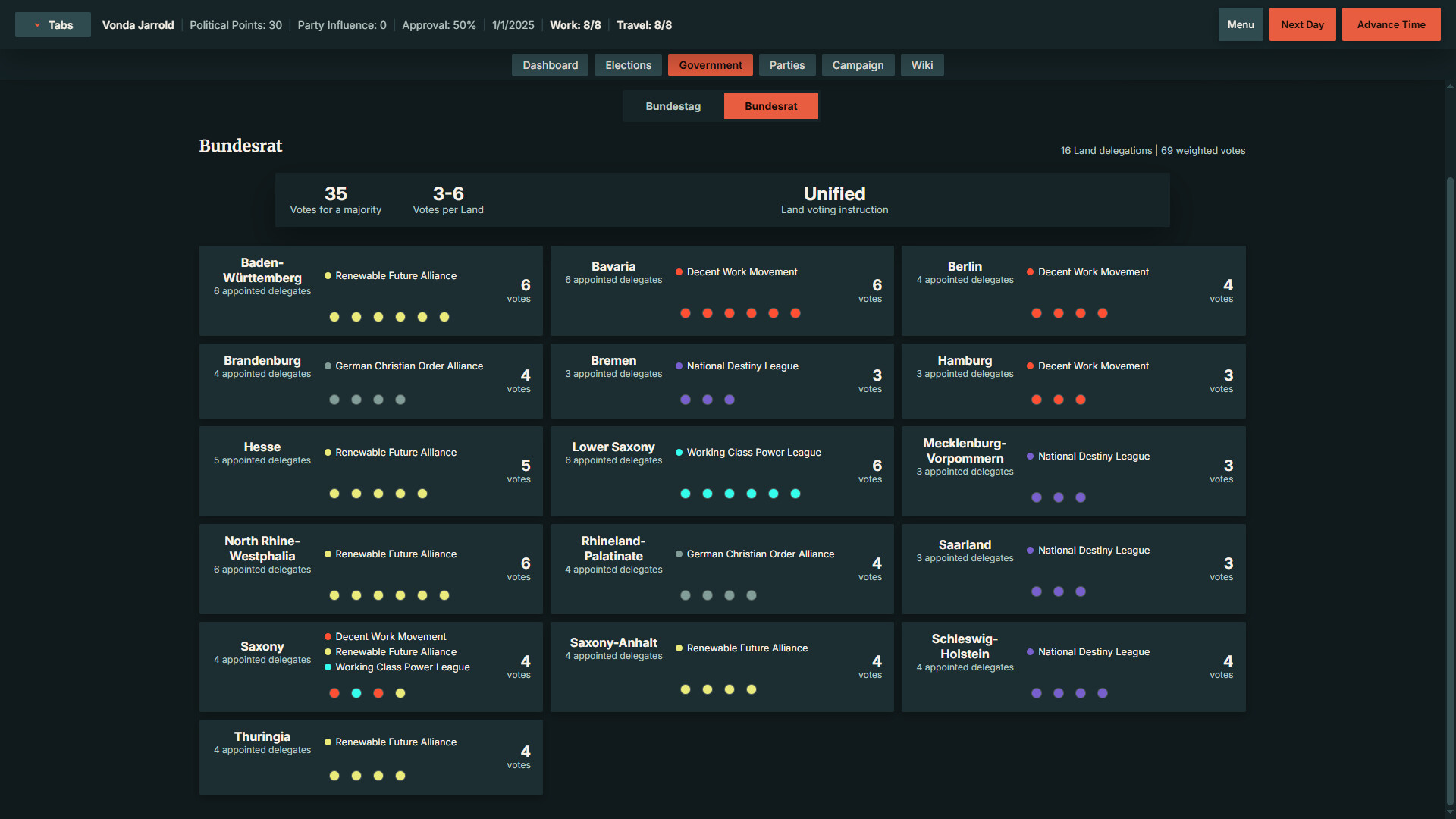Click last cyan delegate dot in Lower Saxony

pos(795,494)
